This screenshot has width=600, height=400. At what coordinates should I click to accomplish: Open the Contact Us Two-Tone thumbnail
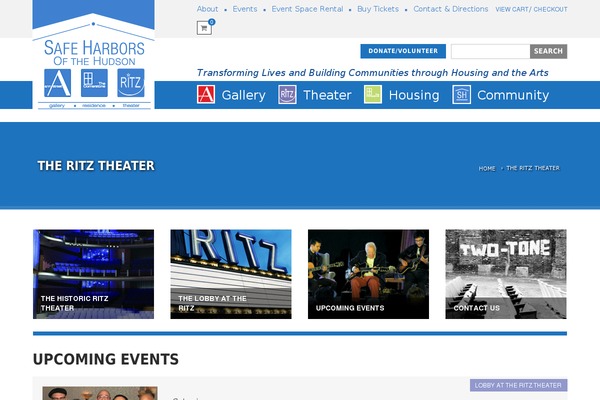(x=506, y=274)
